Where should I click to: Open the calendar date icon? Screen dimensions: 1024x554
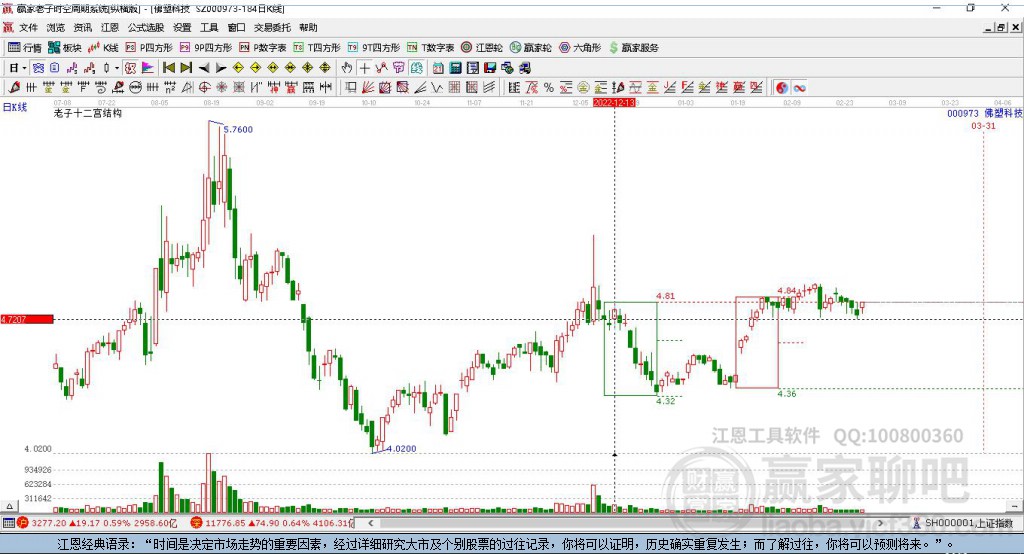pos(438,68)
